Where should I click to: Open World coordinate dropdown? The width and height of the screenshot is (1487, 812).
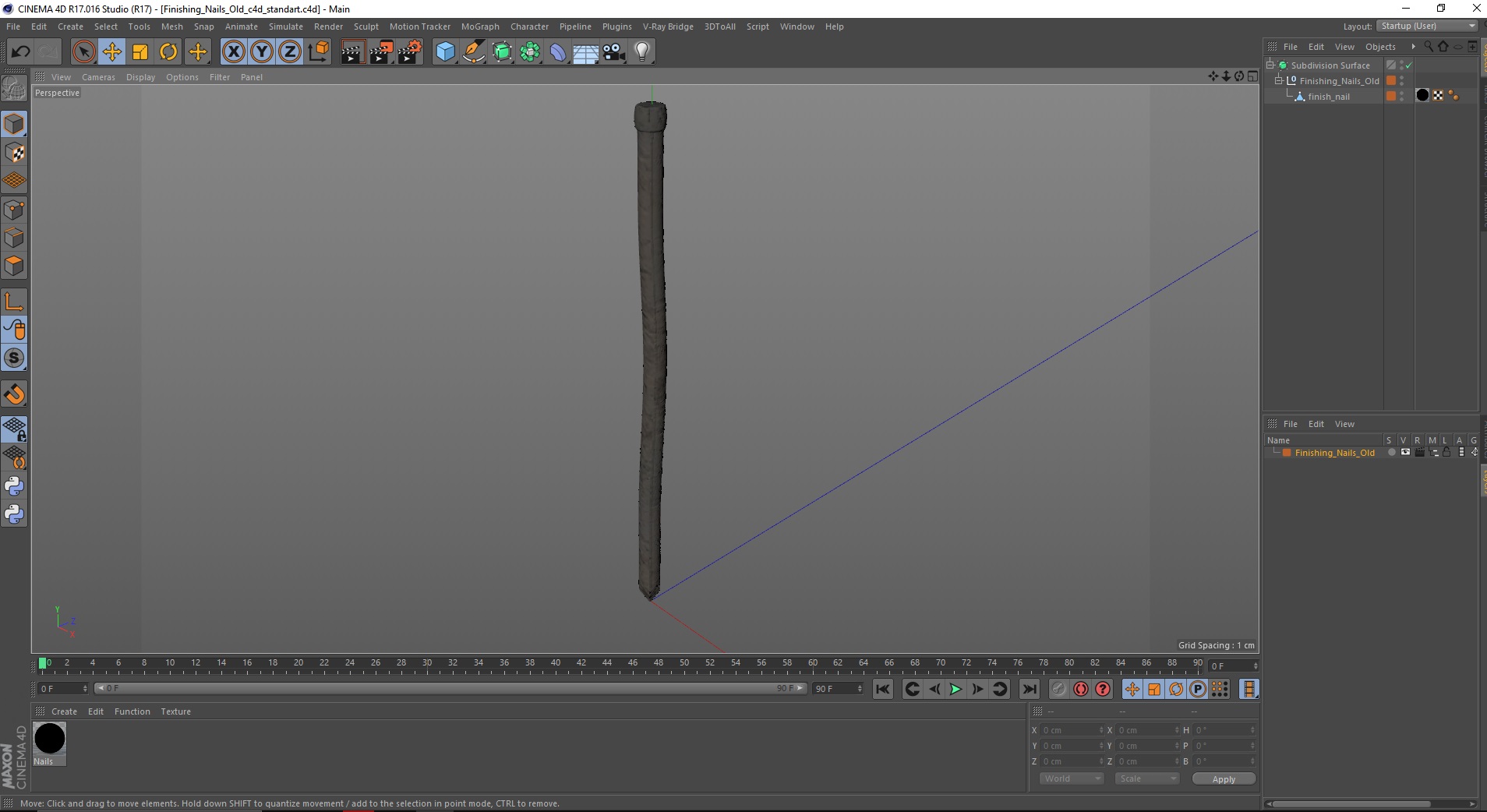(x=1072, y=778)
